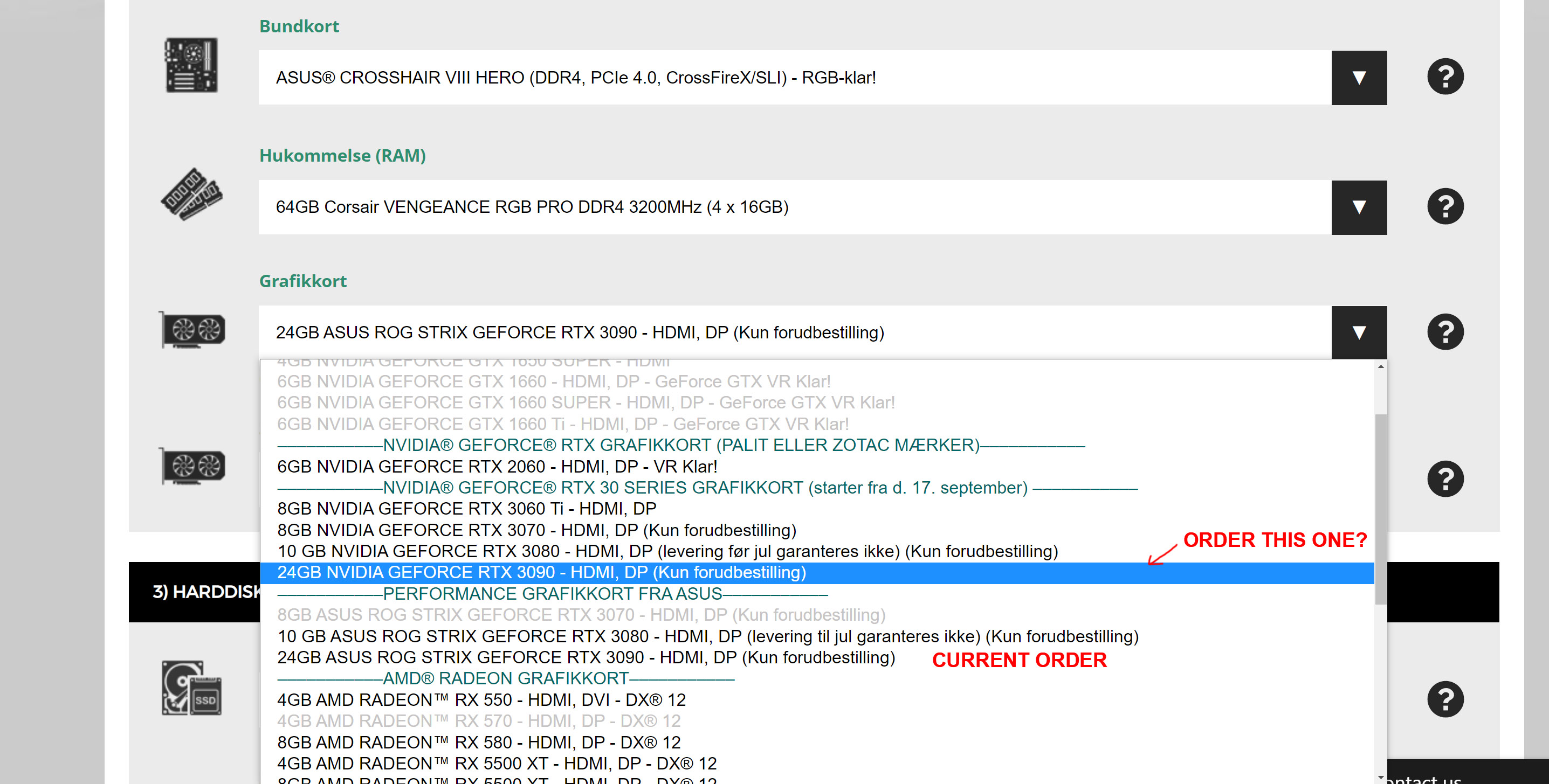The image size is (1549, 784).
Task: Open help for harddisk section
Action: tap(1445, 699)
